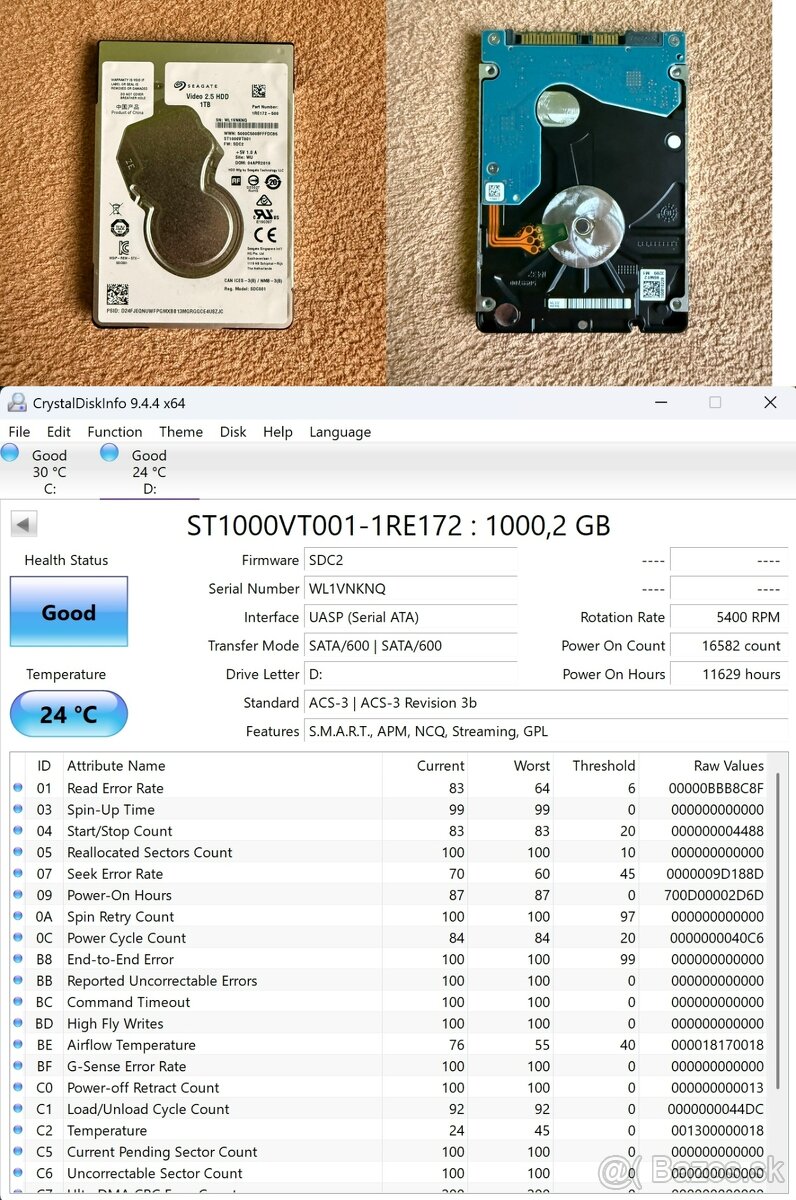Viewport: 796px width, 1200px height.
Task: Select the Read Error Rate attribute name
Action: 115,788
